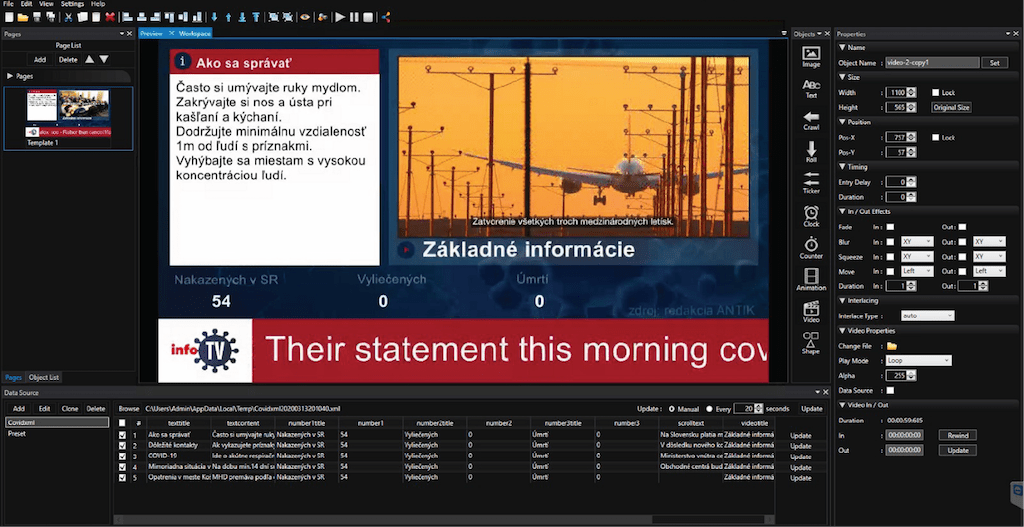Click the Set button for Object Name

995,63
